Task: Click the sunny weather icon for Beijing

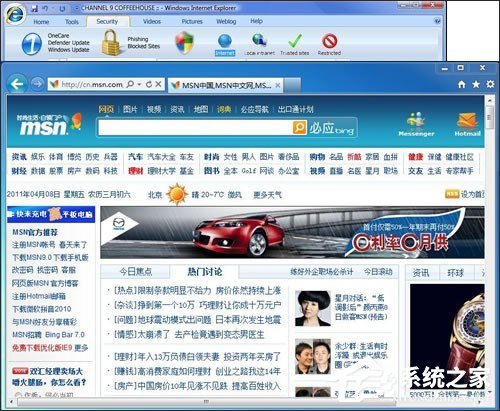Action: pos(177,194)
